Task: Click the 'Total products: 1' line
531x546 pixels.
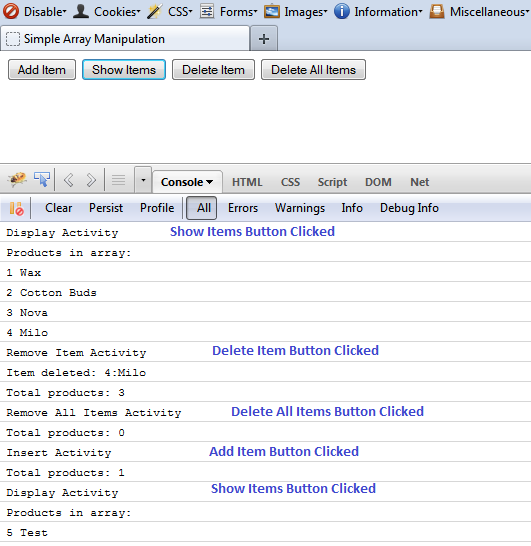Action: [265, 473]
